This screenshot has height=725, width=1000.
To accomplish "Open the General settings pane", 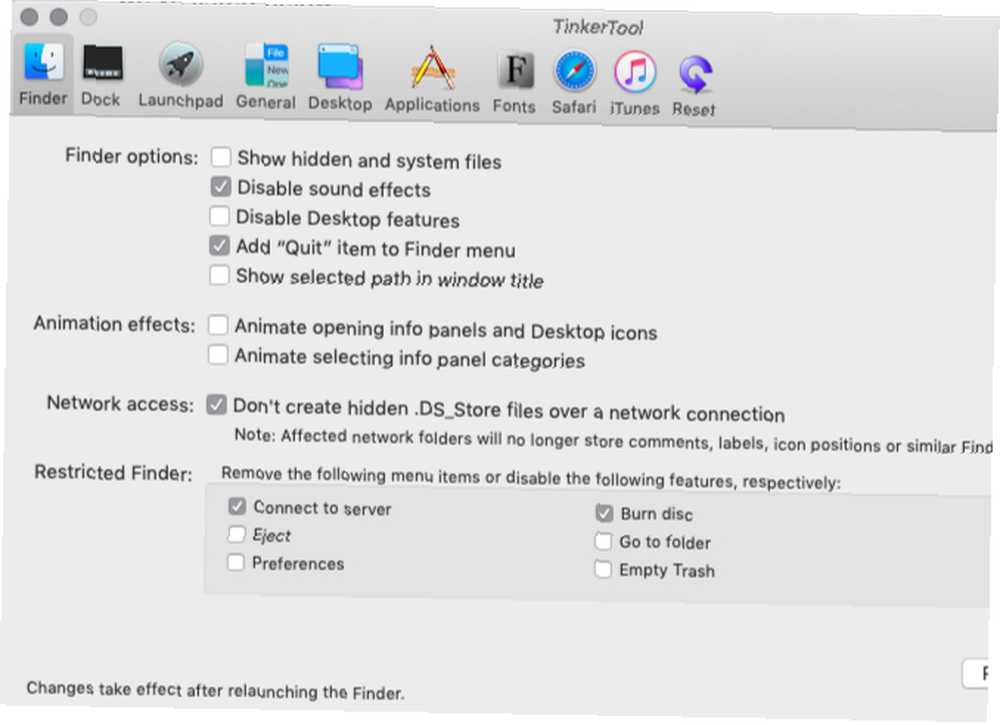I will pos(266,77).
